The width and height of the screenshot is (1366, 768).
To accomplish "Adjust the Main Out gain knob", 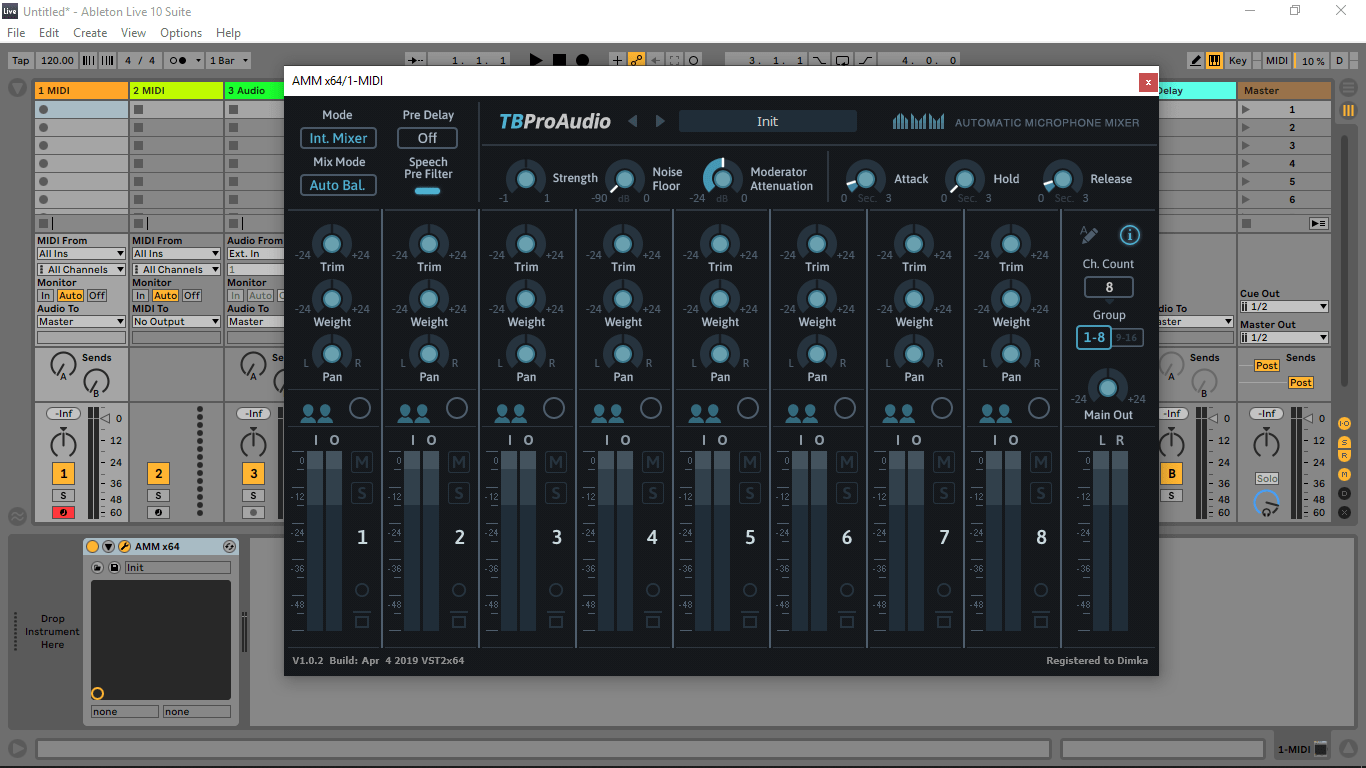I will point(1107,387).
